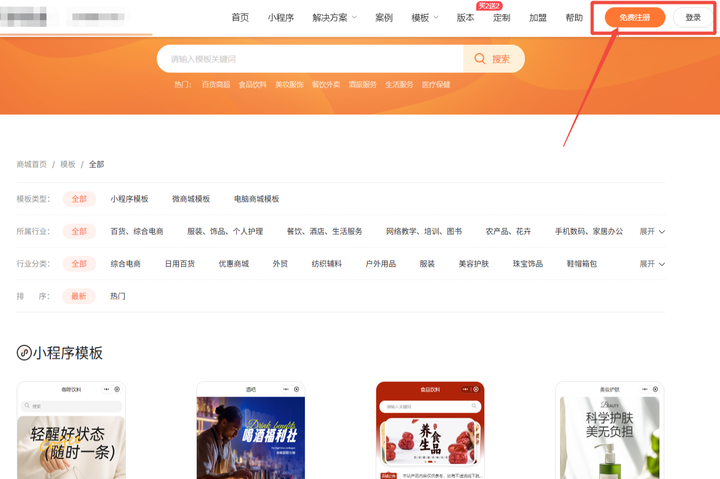Click the link icon beside 小程序模板 heading
720x479 pixels.
click(24, 353)
